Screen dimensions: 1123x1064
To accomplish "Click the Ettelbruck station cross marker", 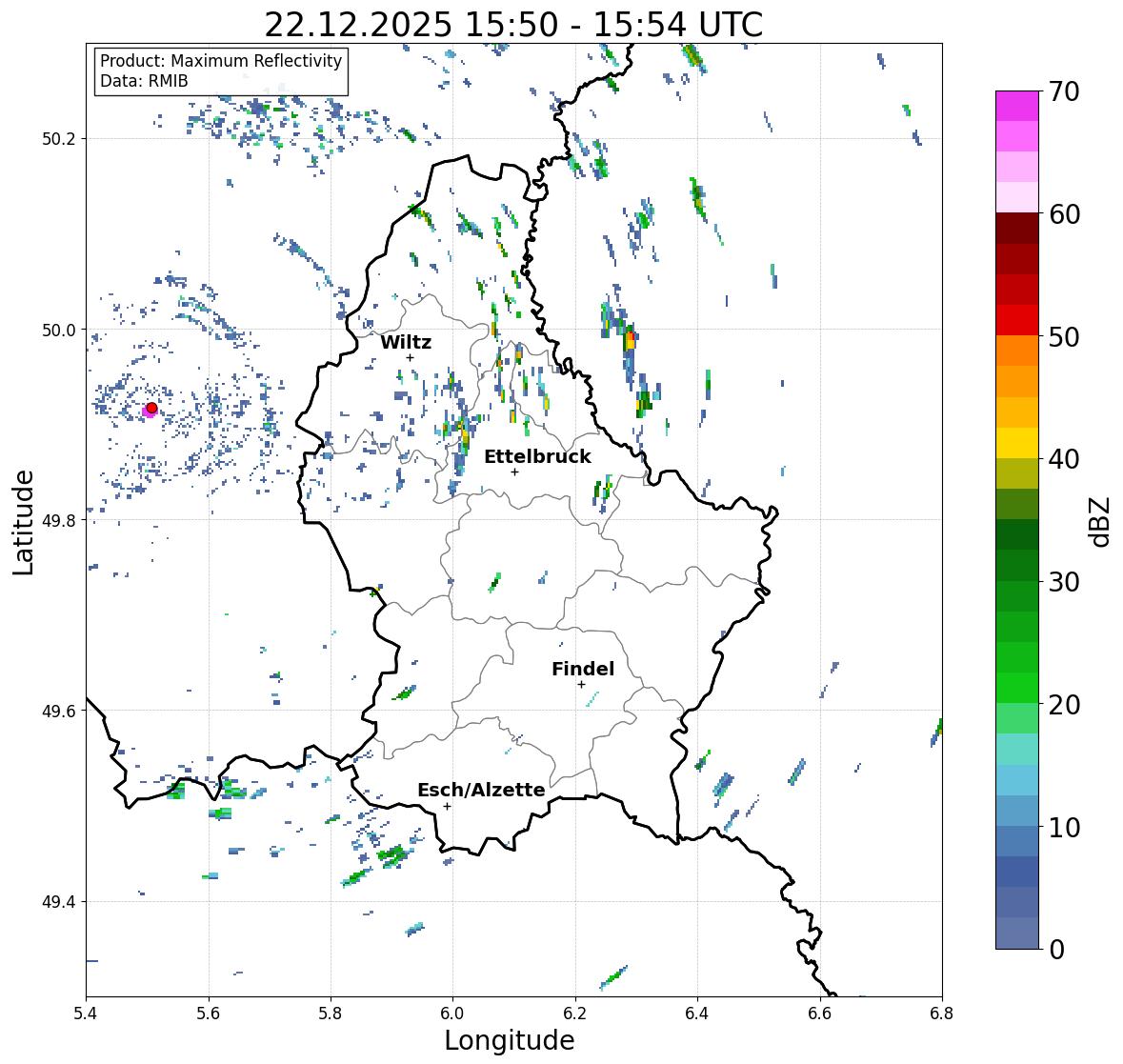I will tap(514, 472).
